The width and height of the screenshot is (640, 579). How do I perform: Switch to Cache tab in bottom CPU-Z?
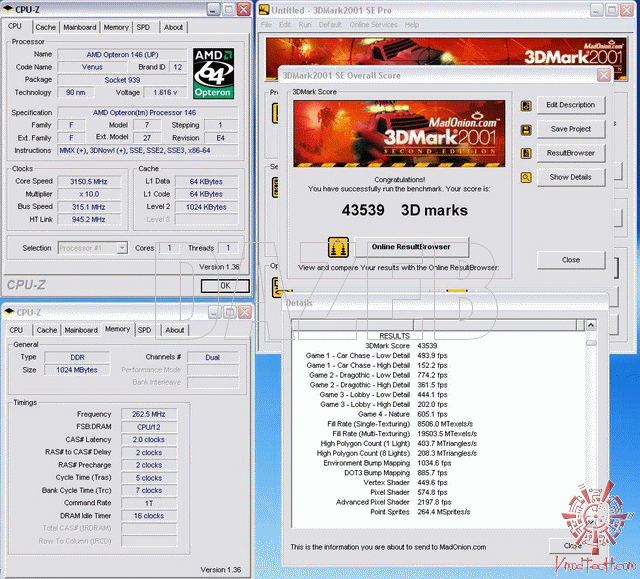tap(47, 330)
